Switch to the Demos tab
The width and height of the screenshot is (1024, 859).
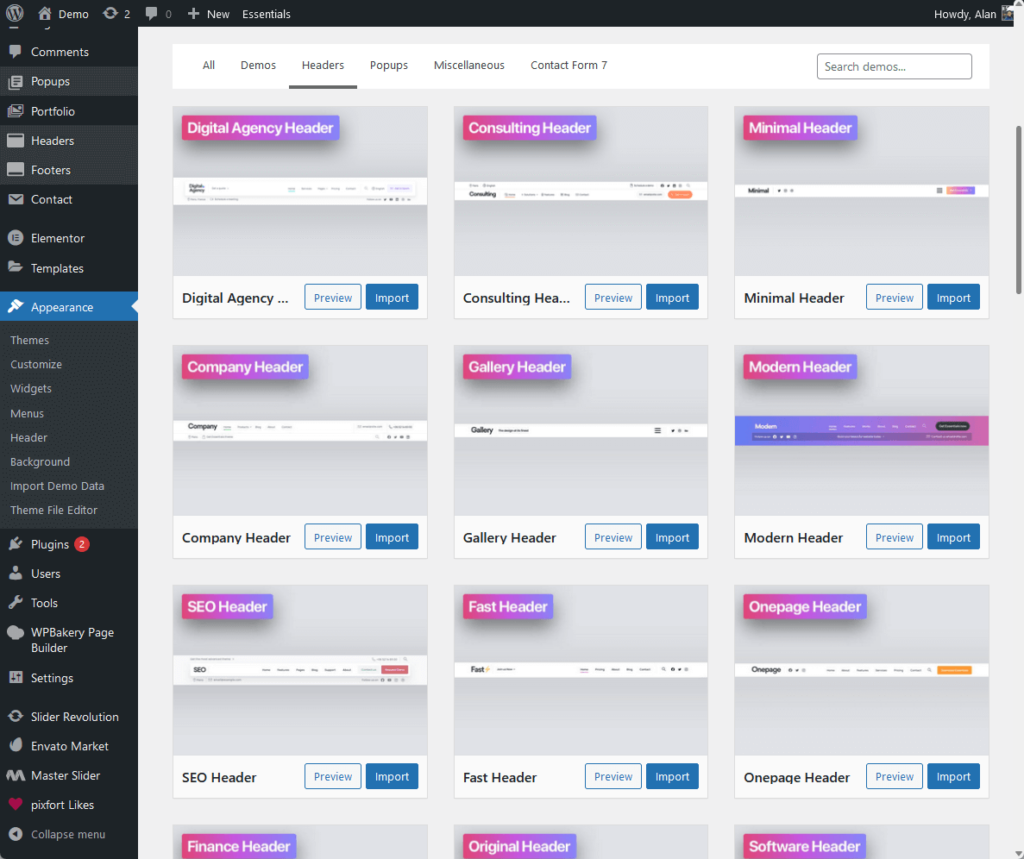point(258,65)
